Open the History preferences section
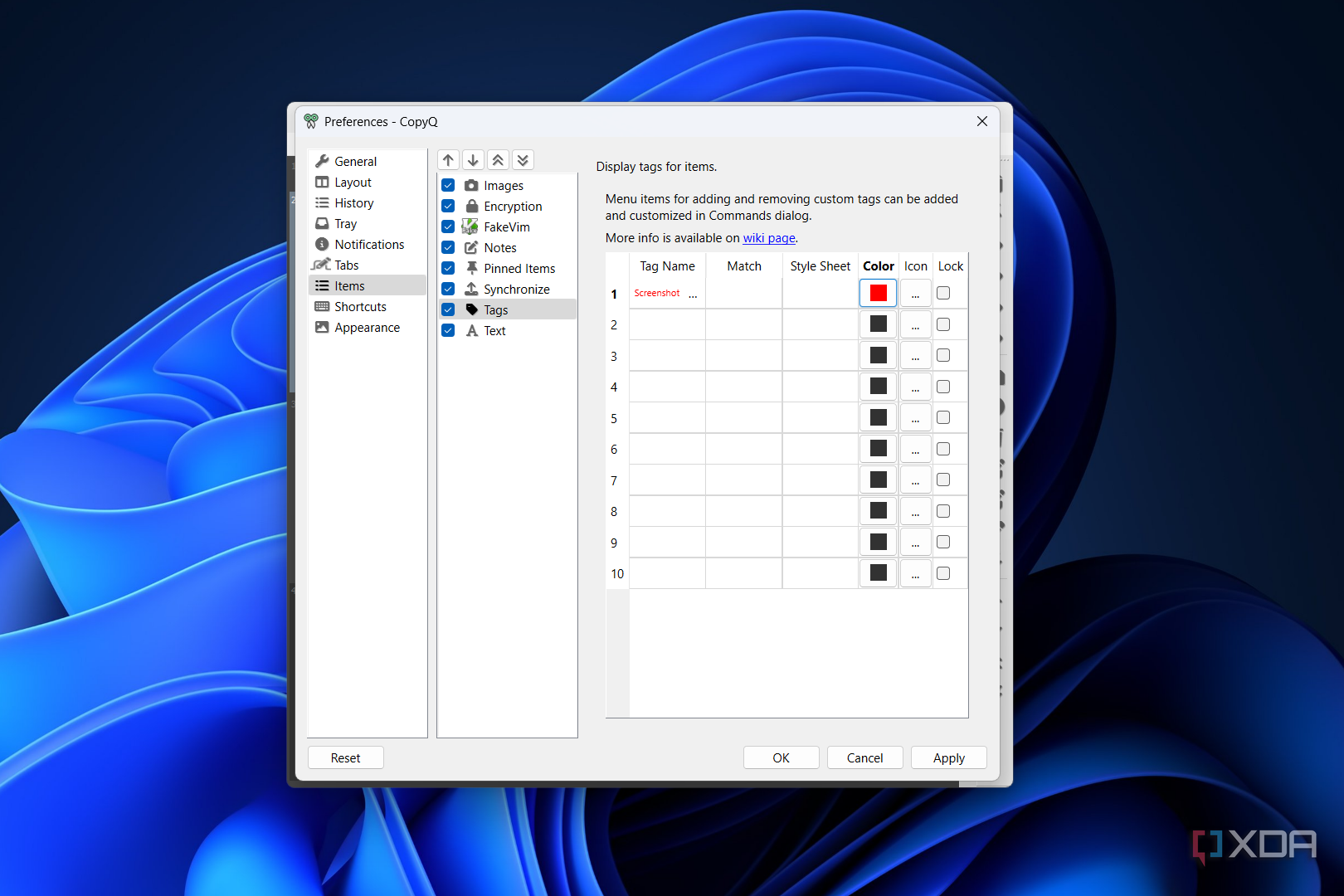This screenshot has width=1344, height=896. click(367, 203)
